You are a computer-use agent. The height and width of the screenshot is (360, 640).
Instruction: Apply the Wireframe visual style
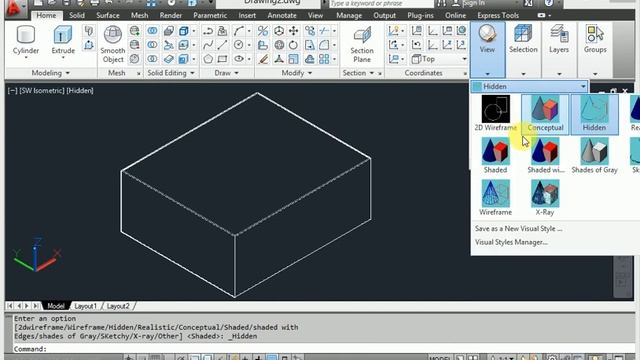click(x=495, y=198)
